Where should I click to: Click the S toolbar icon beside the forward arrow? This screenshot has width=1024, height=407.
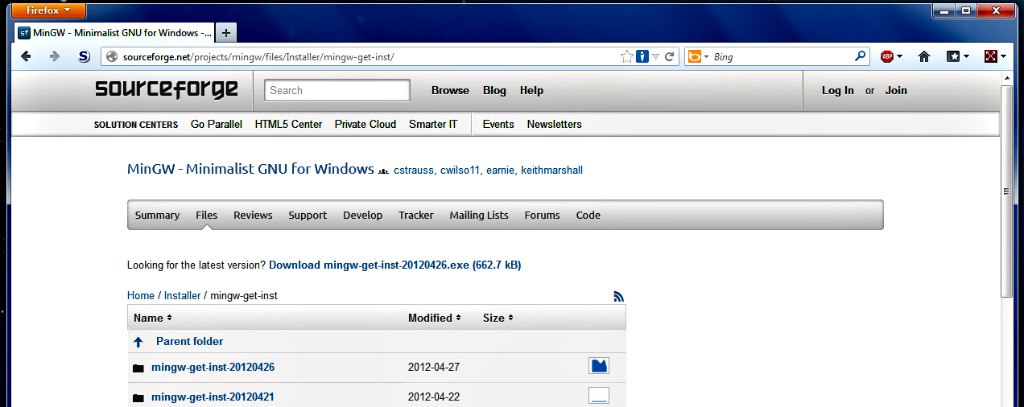click(84, 57)
